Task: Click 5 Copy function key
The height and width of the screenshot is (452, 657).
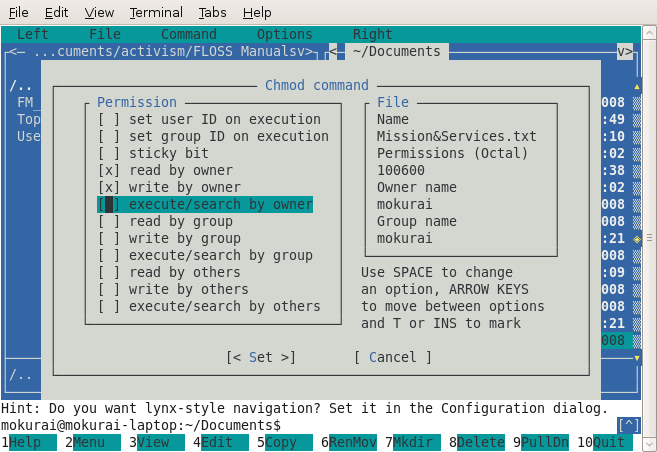Action: coord(285,442)
